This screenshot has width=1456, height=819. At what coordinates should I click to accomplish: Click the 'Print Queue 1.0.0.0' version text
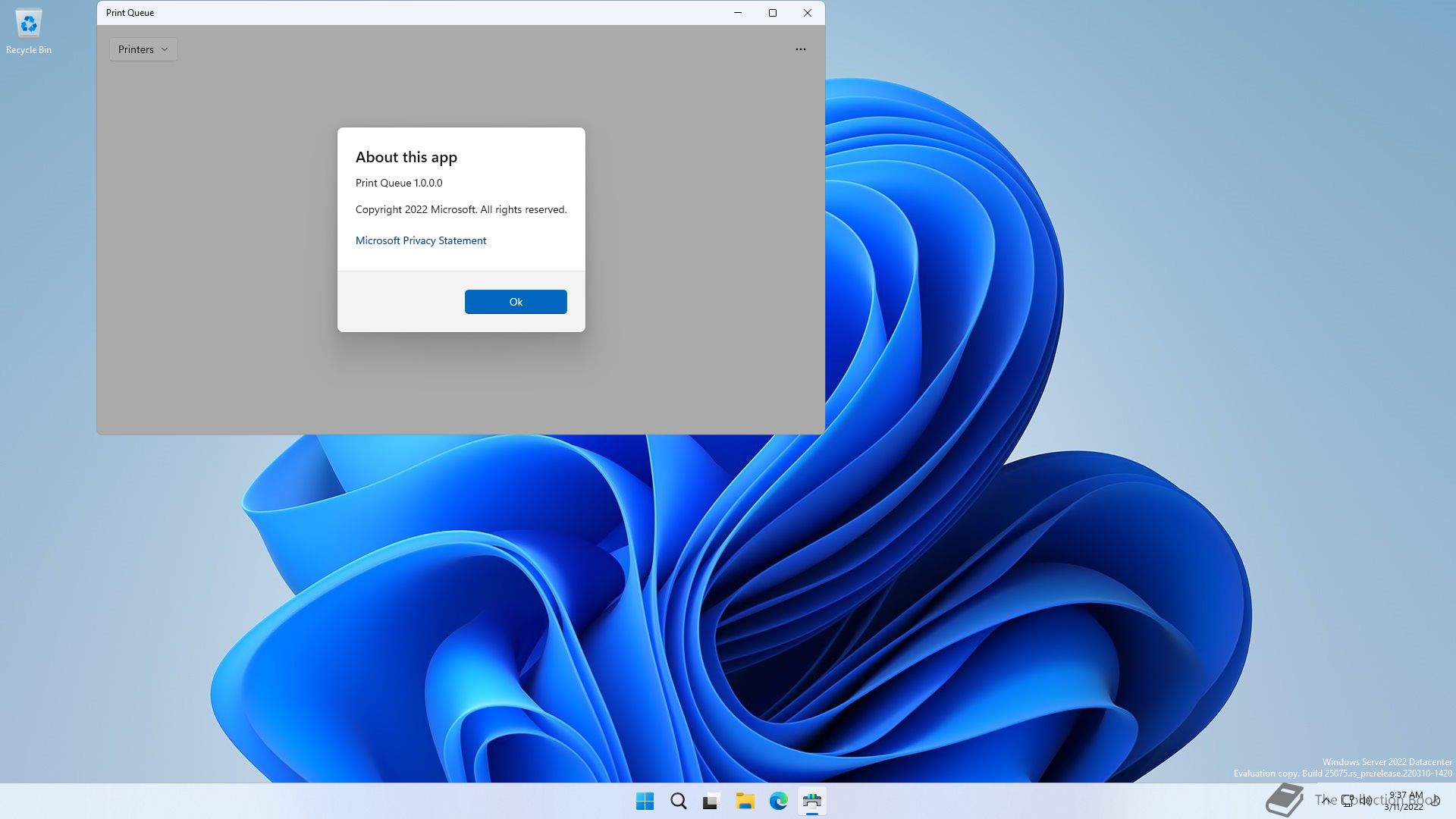point(399,183)
